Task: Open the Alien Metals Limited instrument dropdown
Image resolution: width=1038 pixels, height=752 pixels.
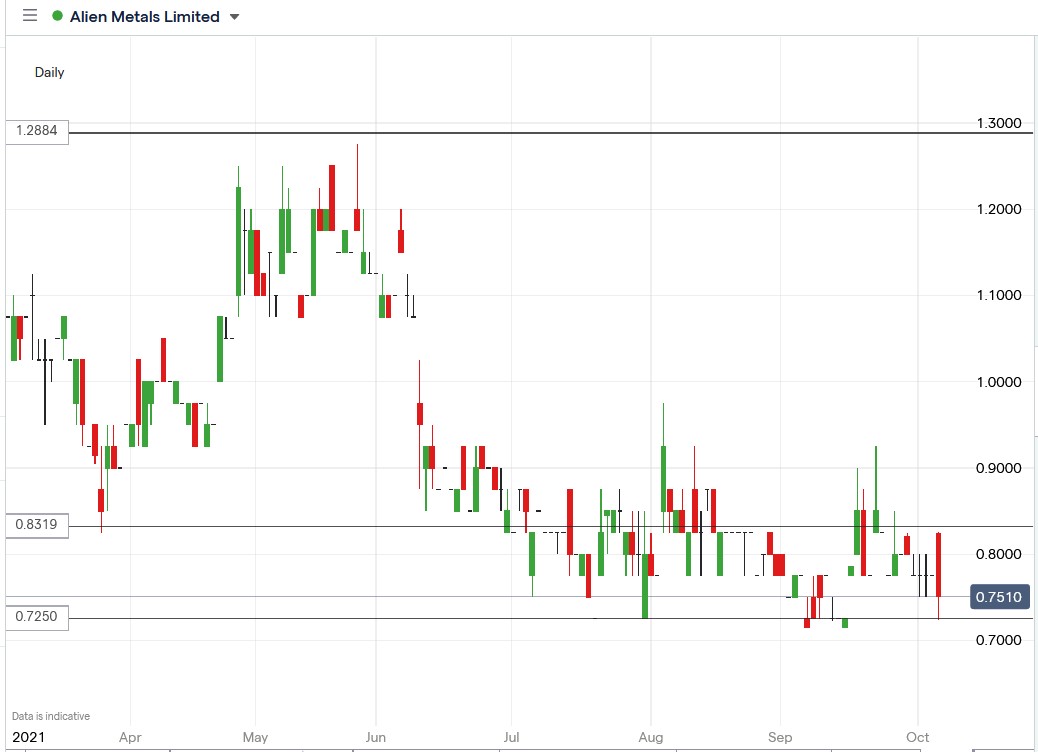Action: [x=145, y=16]
